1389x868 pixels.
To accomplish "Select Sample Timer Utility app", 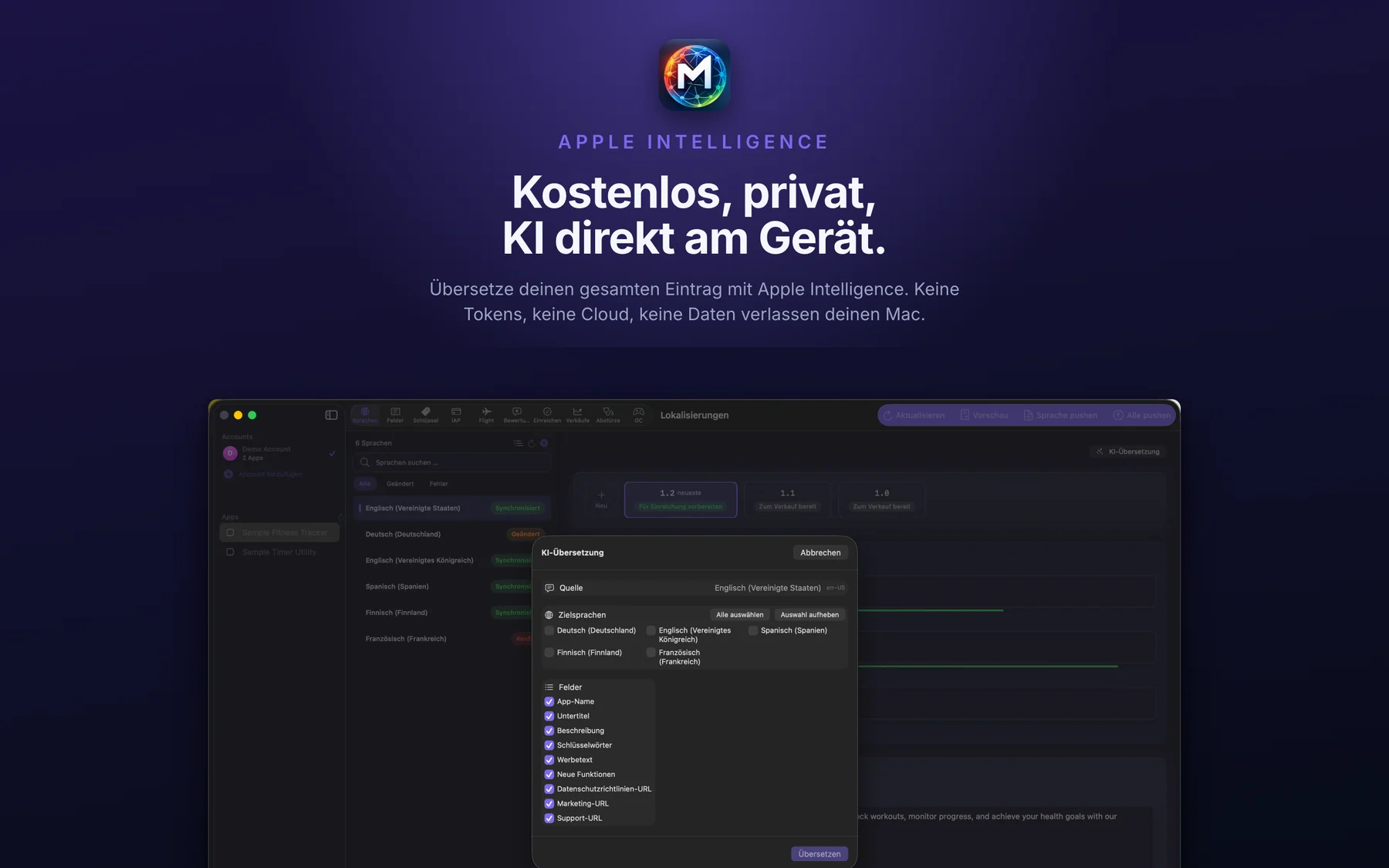I will (x=279, y=552).
